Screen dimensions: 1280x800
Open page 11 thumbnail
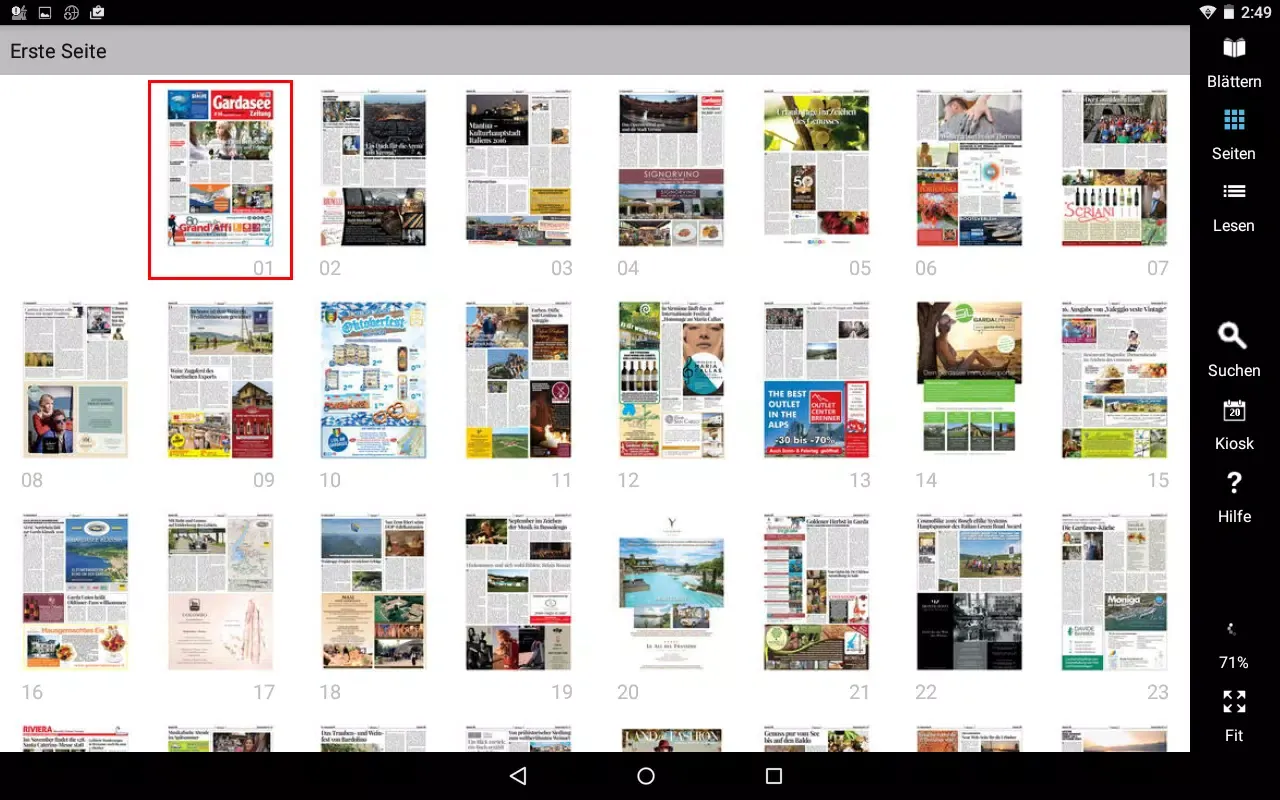pos(519,381)
